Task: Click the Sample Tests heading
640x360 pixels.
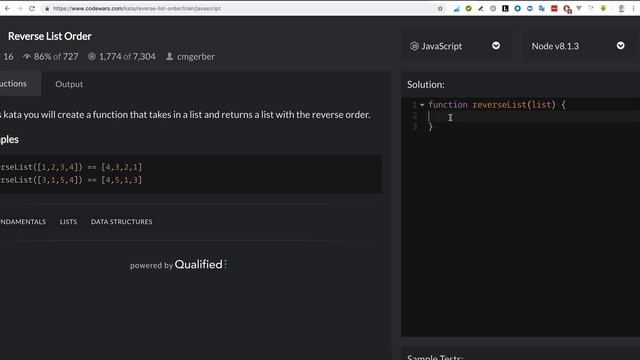Action: coord(435,357)
